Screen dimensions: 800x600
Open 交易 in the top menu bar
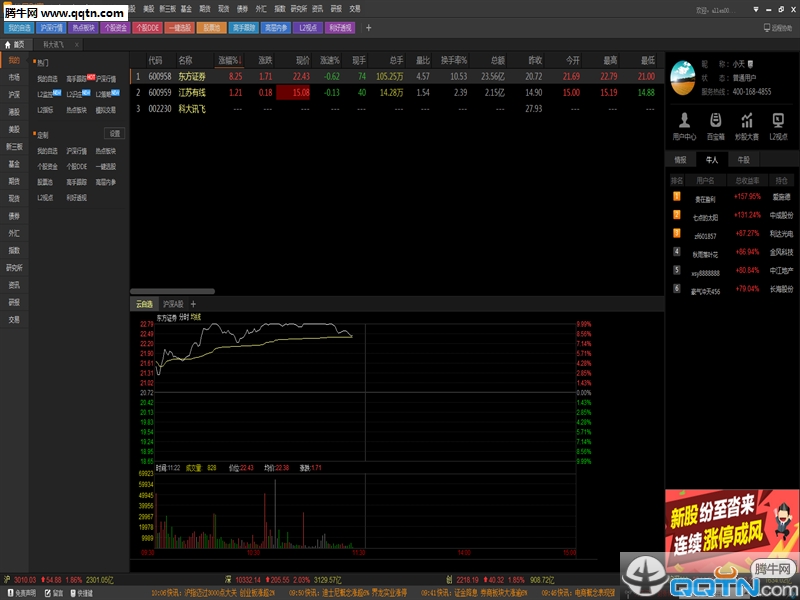[x=355, y=9]
